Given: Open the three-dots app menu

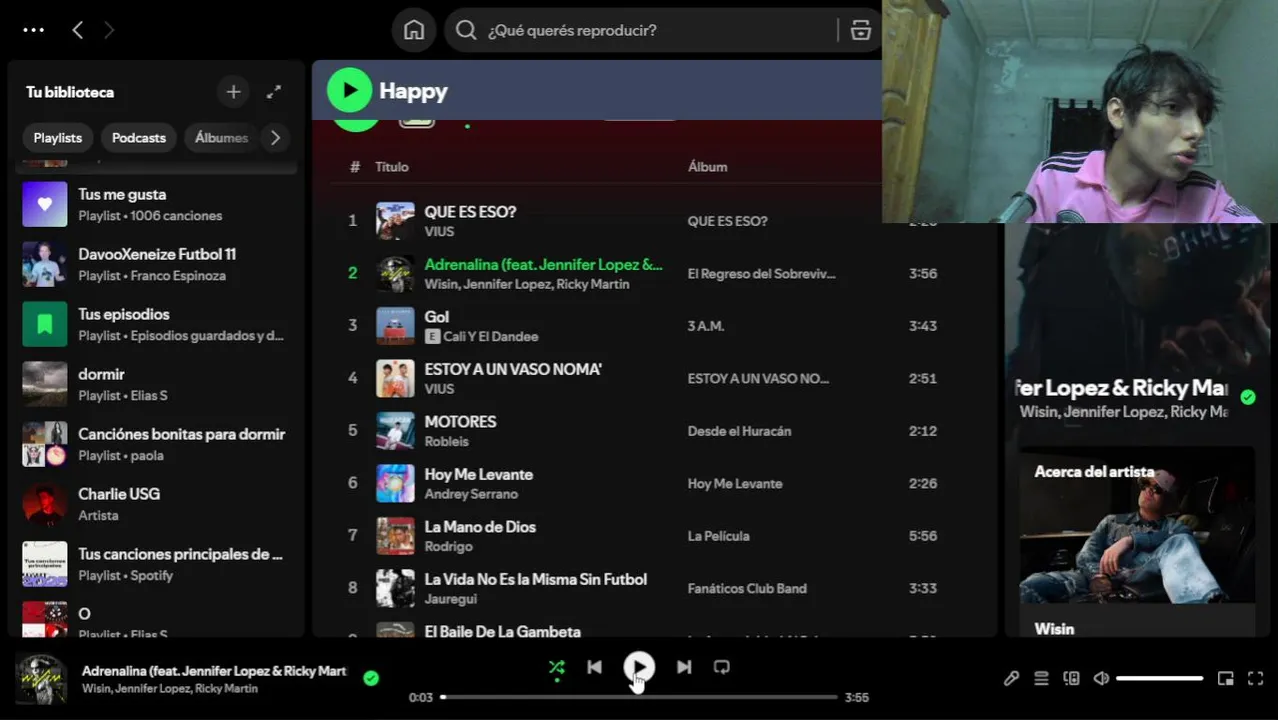Looking at the screenshot, I should point(33,30).
